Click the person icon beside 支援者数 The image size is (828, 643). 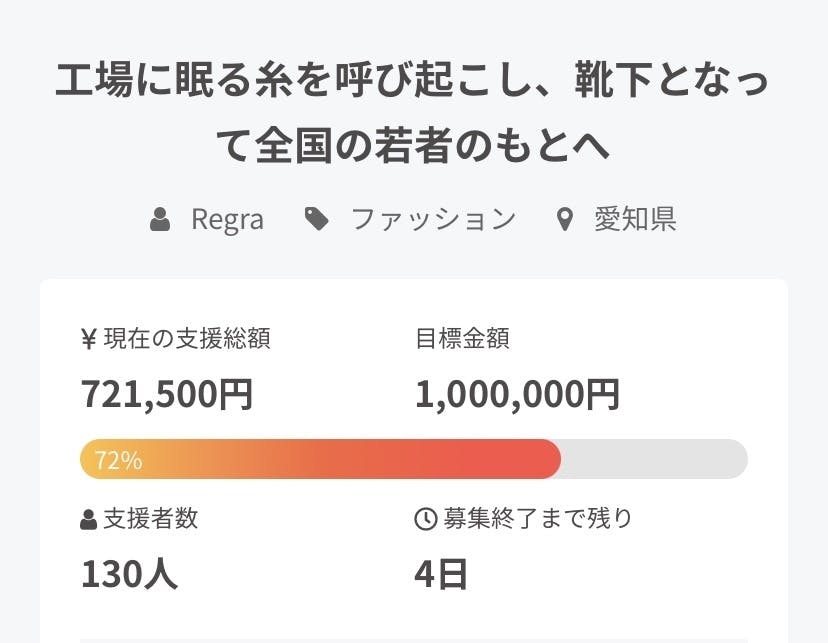[88, 520]
